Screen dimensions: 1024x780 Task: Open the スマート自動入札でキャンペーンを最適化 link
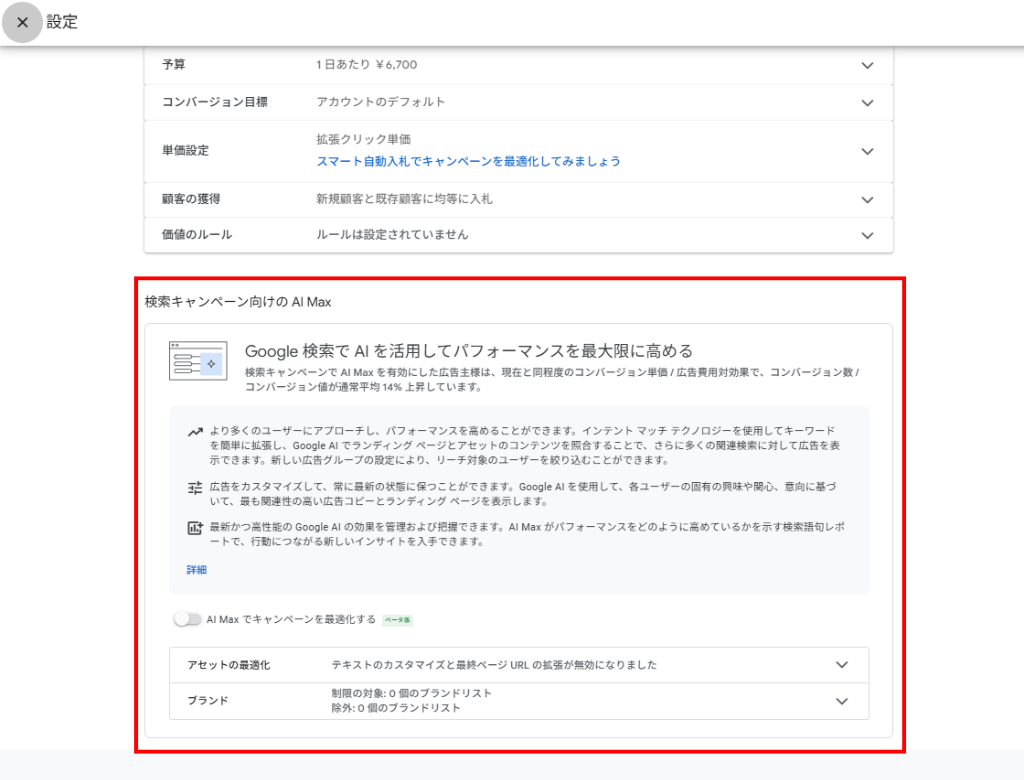point(468,161)
